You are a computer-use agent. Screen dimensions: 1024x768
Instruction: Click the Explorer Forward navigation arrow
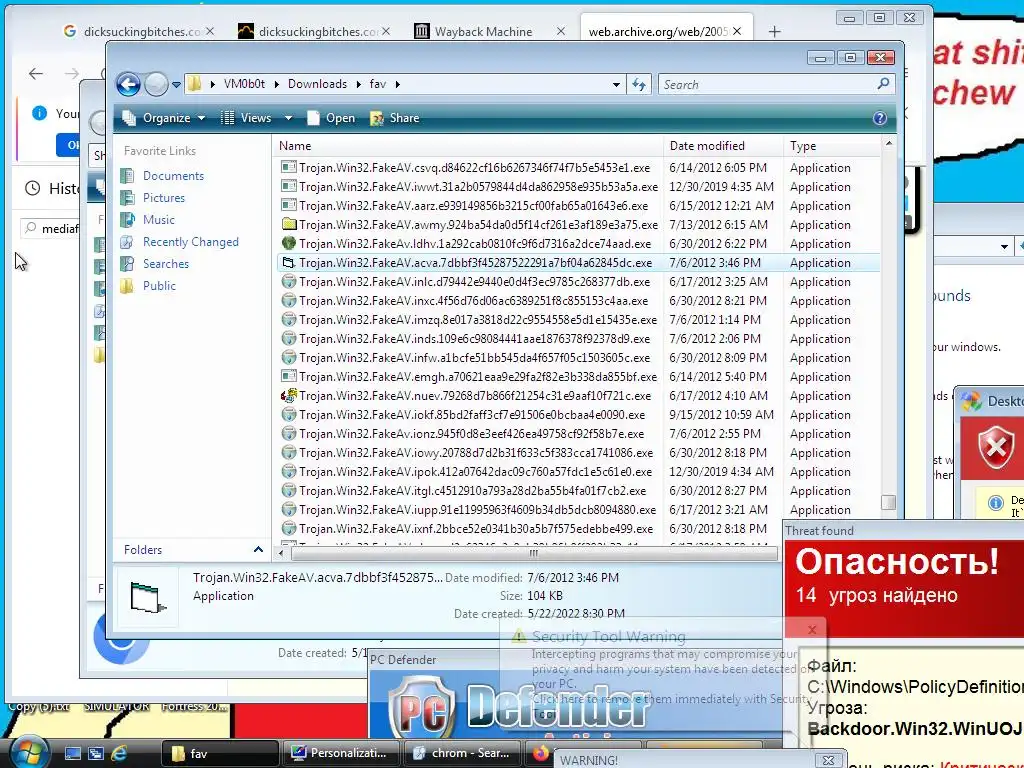[156, 84]
